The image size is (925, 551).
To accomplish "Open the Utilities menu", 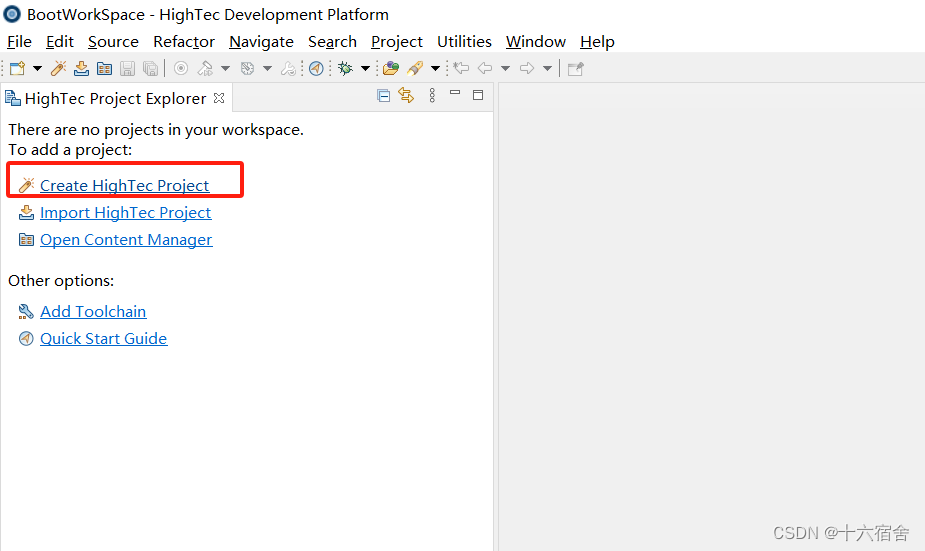I will [464, 42].
